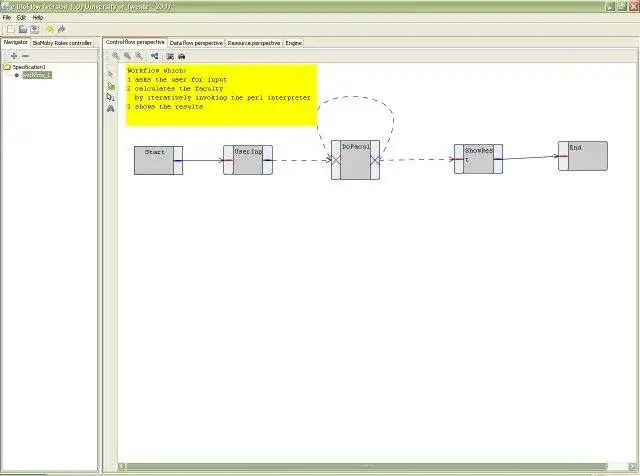Click the red input port of End node

point(563,156)
